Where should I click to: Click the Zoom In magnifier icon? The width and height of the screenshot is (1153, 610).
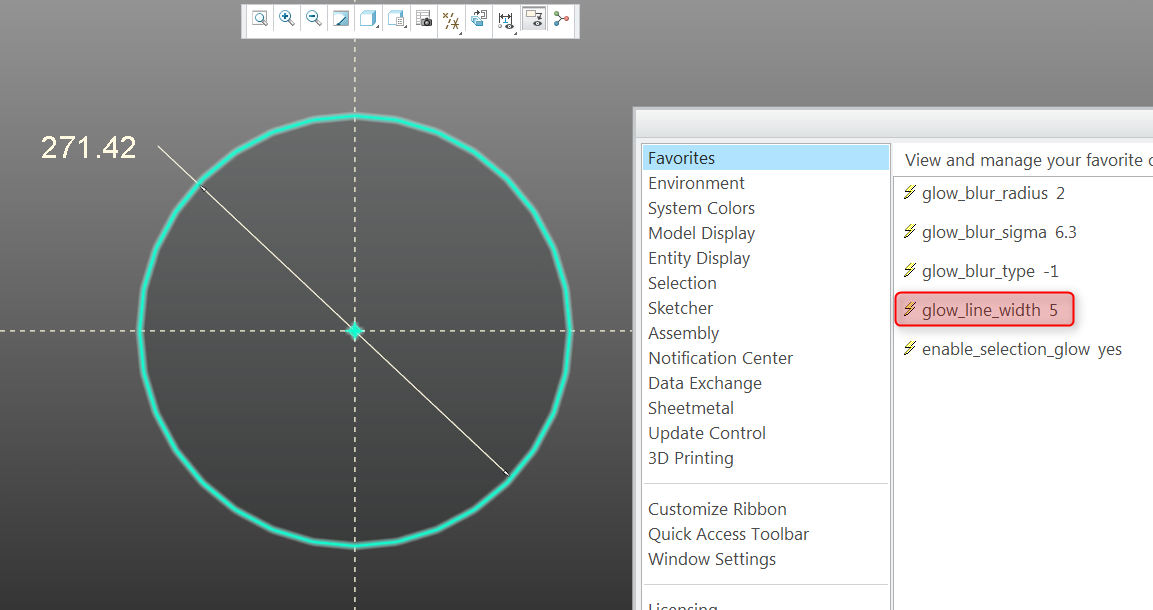click(287, 19)
